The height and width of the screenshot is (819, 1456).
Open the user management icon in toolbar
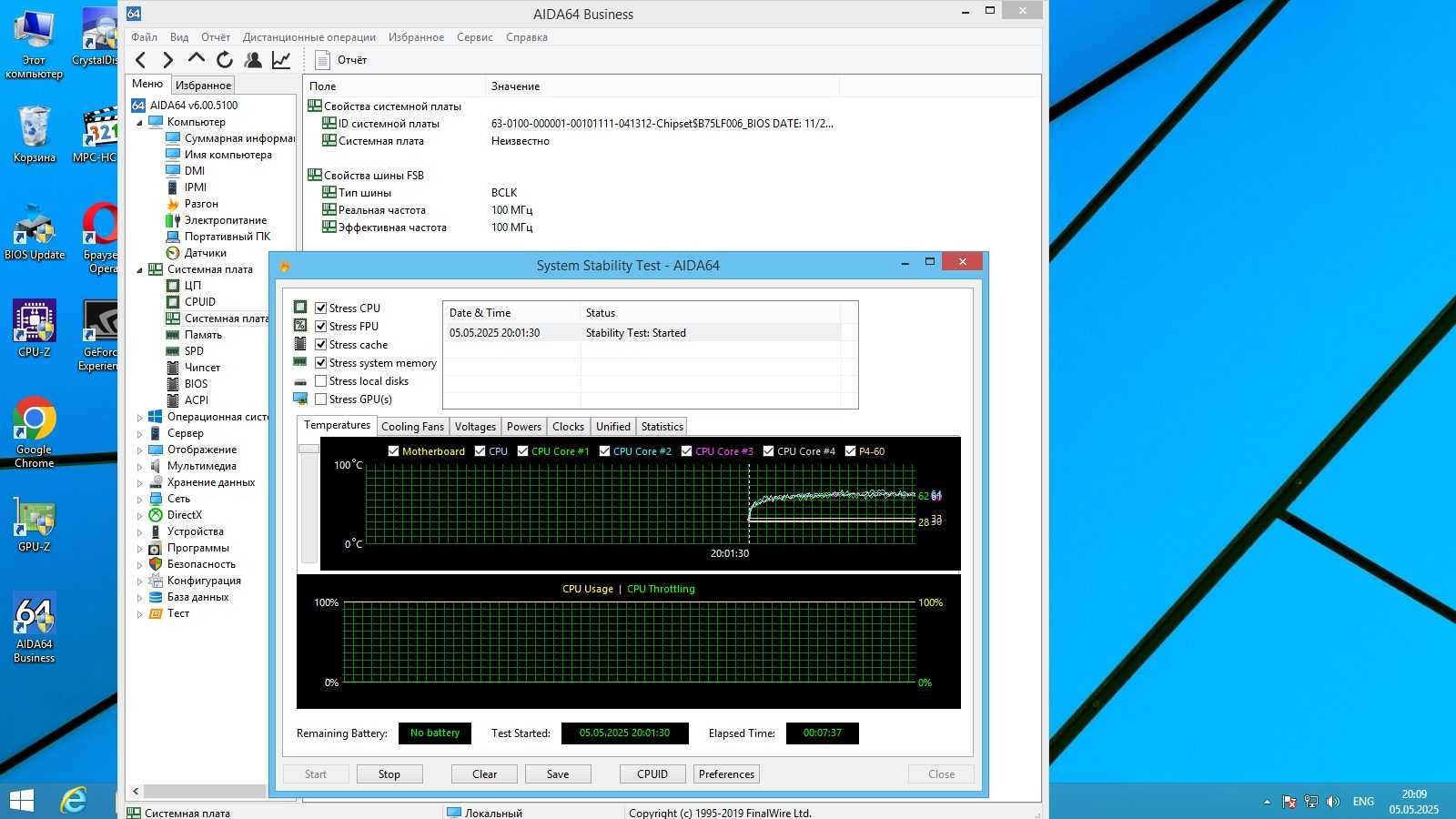pos(253,60)
